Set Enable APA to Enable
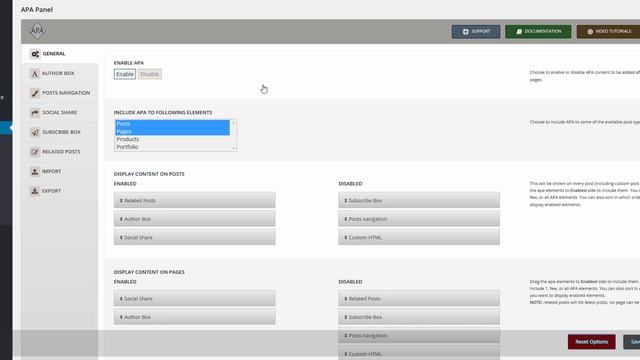The image size is (640, 360). coord(124,74)
